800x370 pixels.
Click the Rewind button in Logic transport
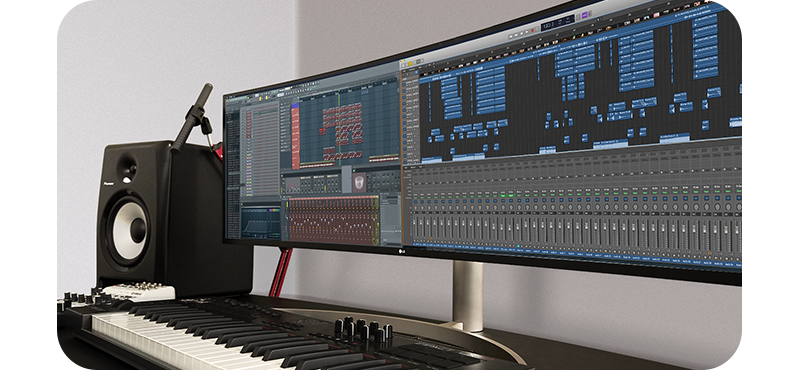pyautogui.click(x=511, y=36)
